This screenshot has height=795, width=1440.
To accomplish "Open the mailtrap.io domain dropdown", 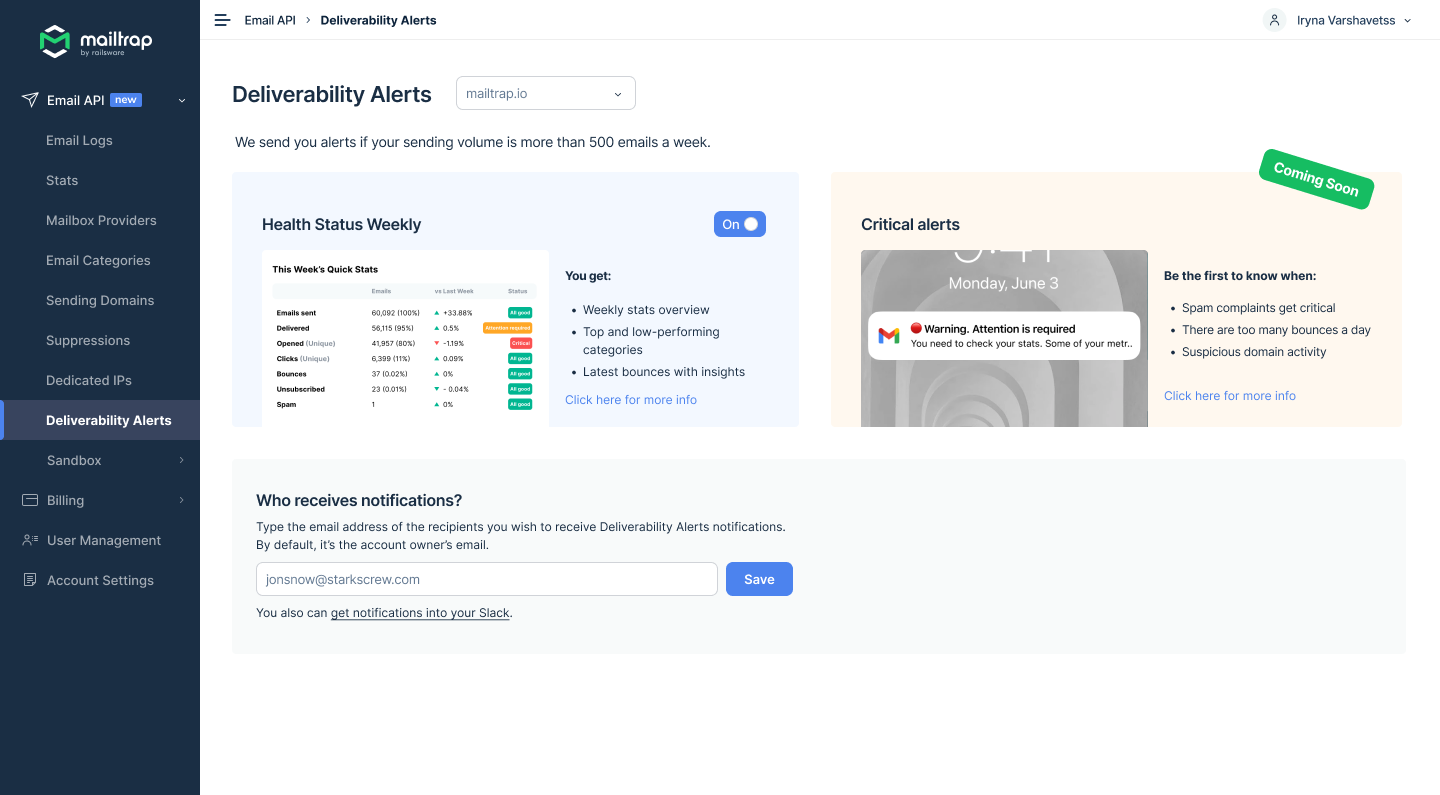I will pos(546,93).
